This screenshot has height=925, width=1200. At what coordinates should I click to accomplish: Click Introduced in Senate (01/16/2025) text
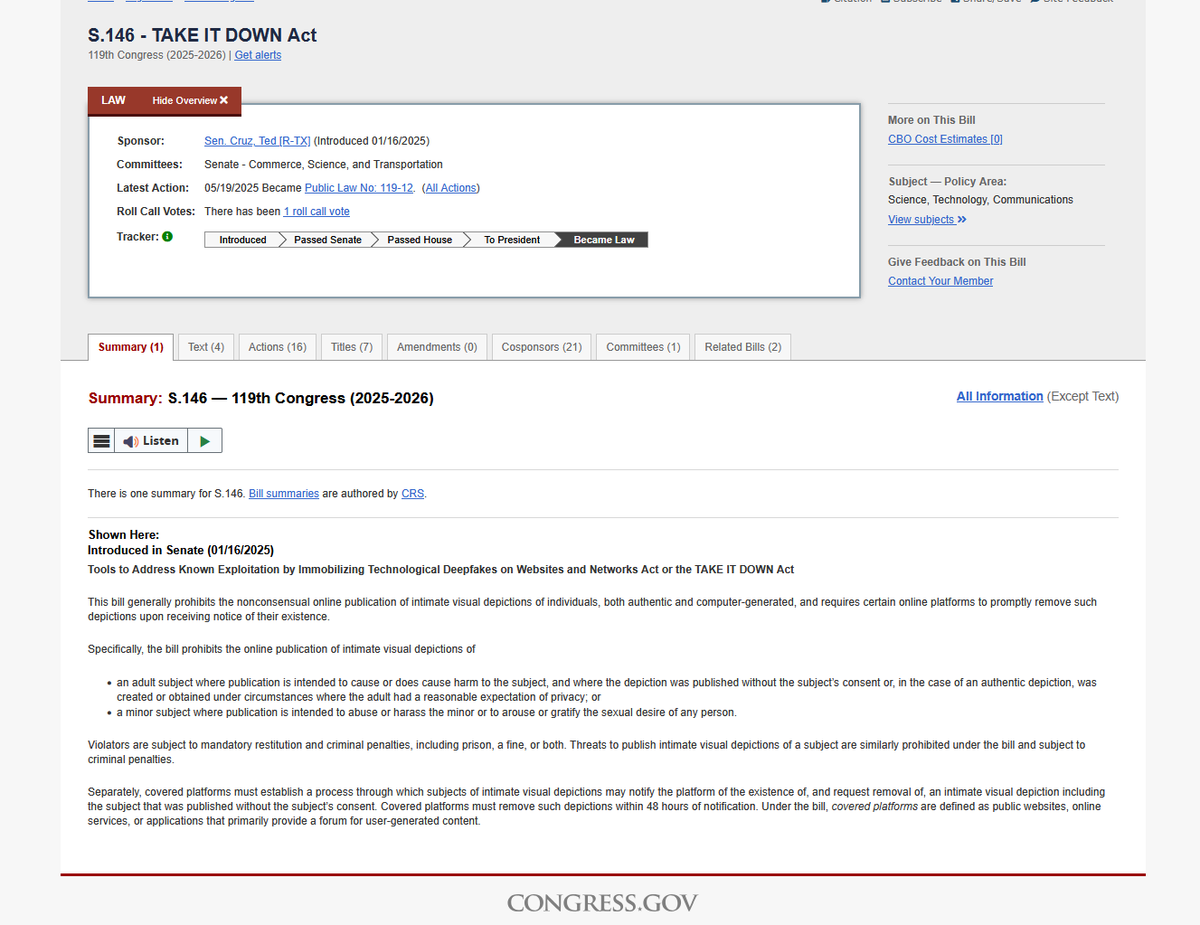[181, 550]
